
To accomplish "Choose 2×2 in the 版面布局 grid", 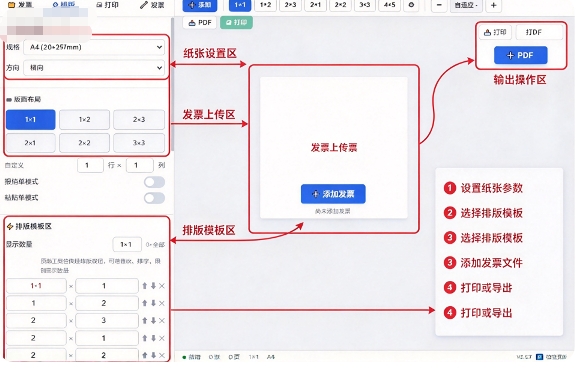I will 84,143.
